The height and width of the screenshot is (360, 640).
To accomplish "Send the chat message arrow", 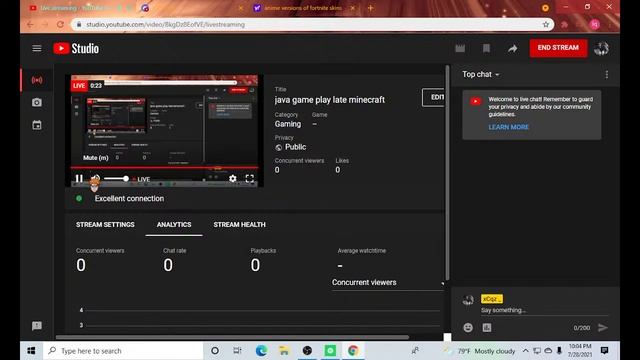I will tap(603, 327).
